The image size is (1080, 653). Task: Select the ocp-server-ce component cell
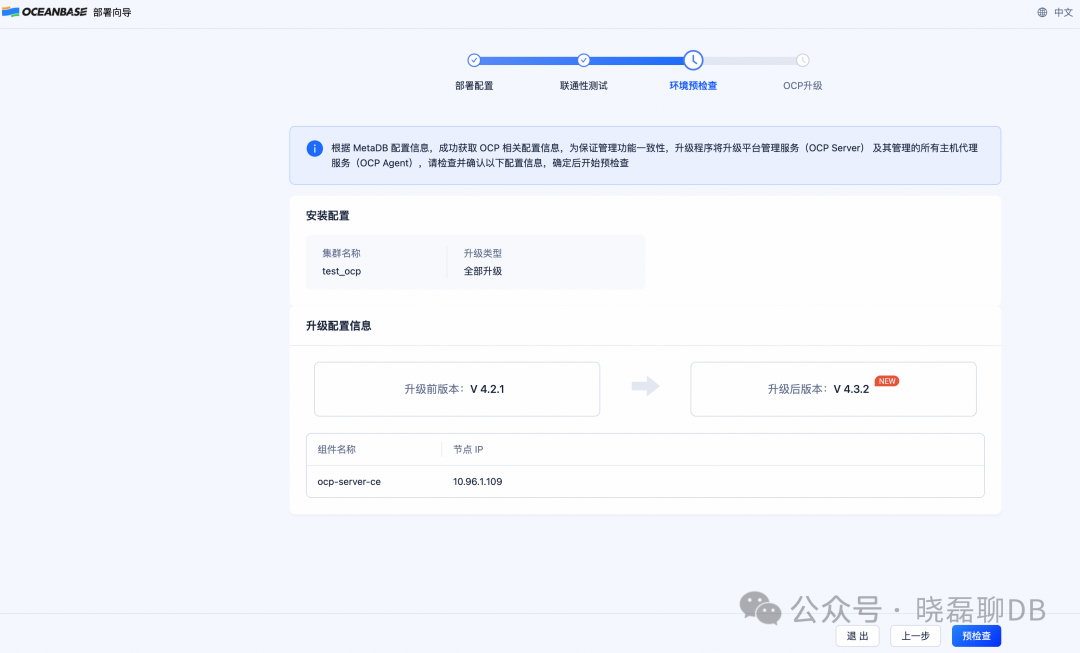pos(349,481)
